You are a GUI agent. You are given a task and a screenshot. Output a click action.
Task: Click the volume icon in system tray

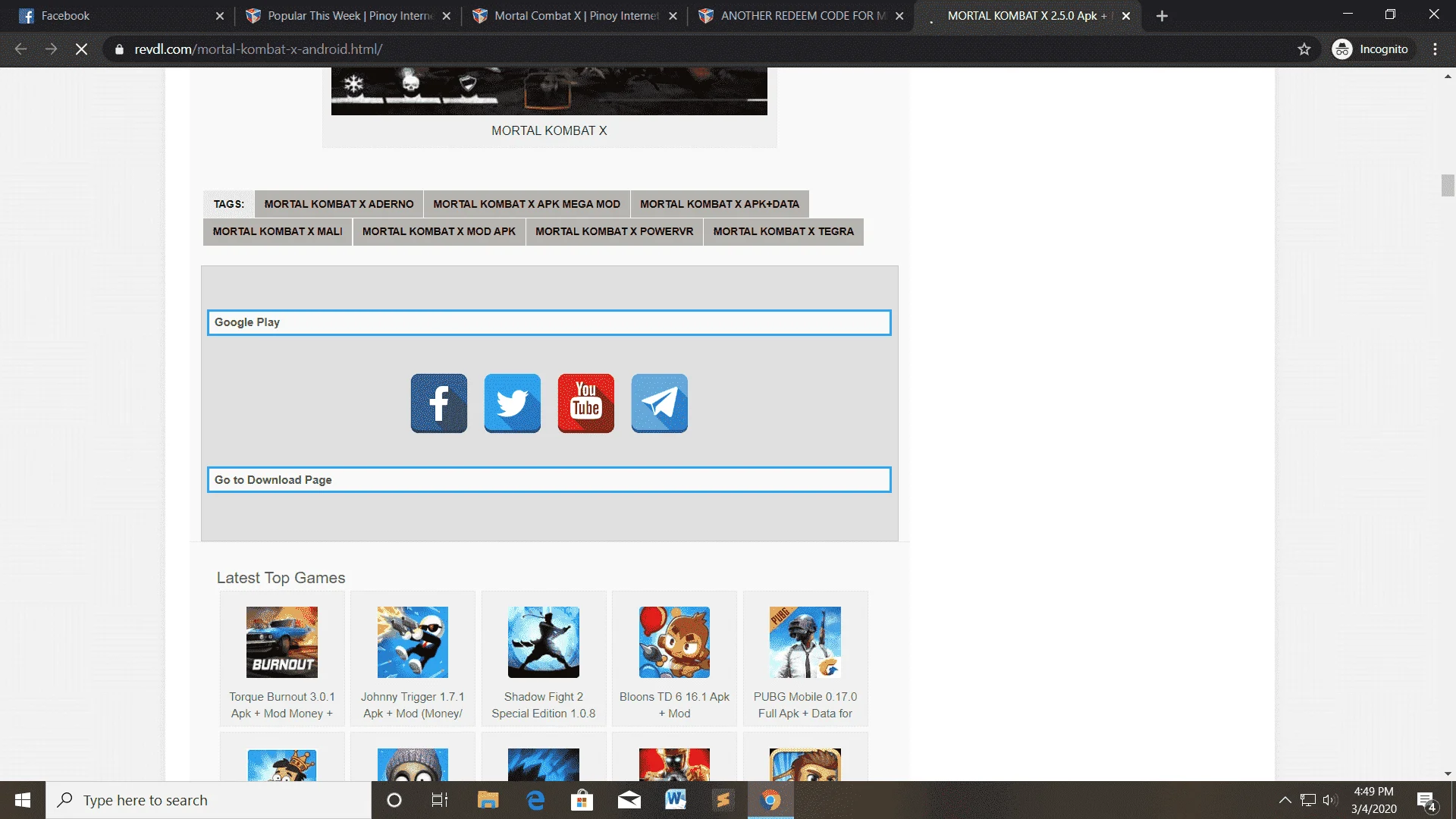(1329, 800)
